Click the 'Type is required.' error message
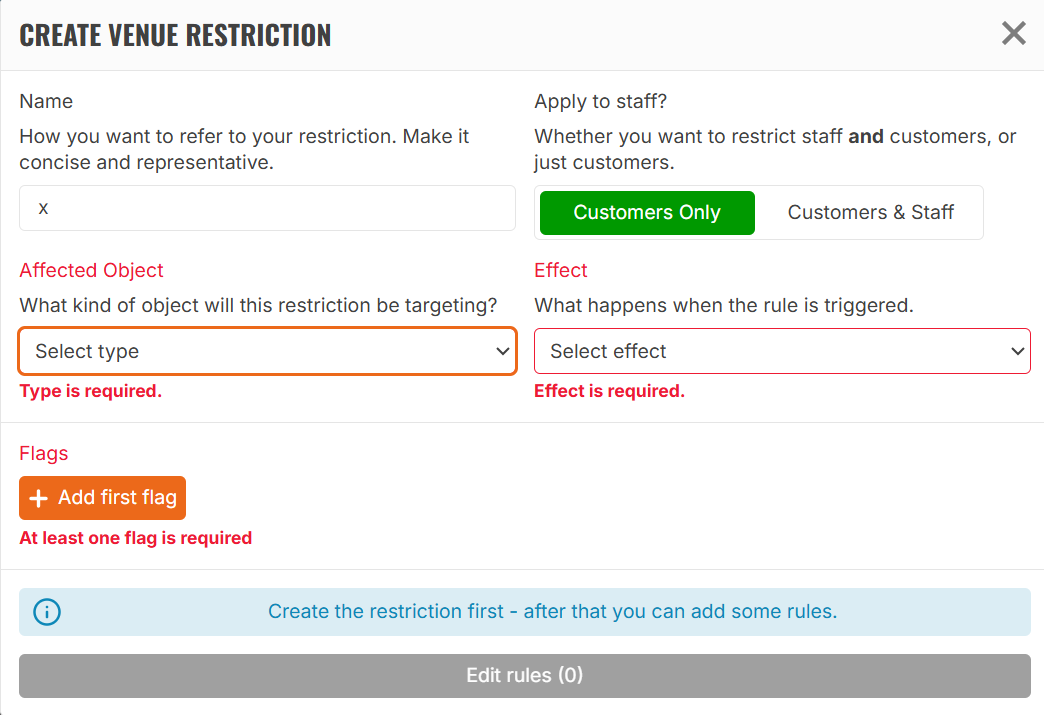1044x715 pixels. pyautogui.click(x=91, y=391)
